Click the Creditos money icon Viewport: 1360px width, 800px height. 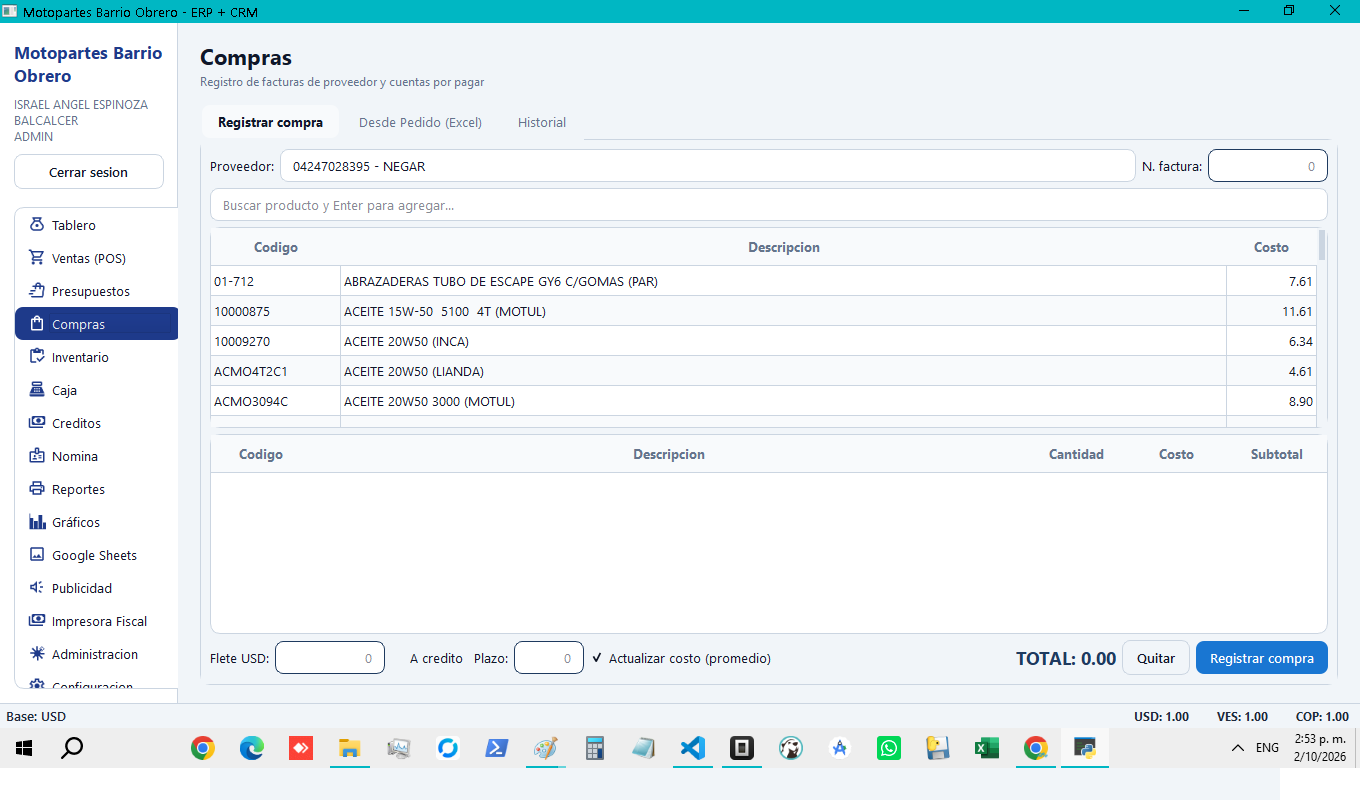37,423
